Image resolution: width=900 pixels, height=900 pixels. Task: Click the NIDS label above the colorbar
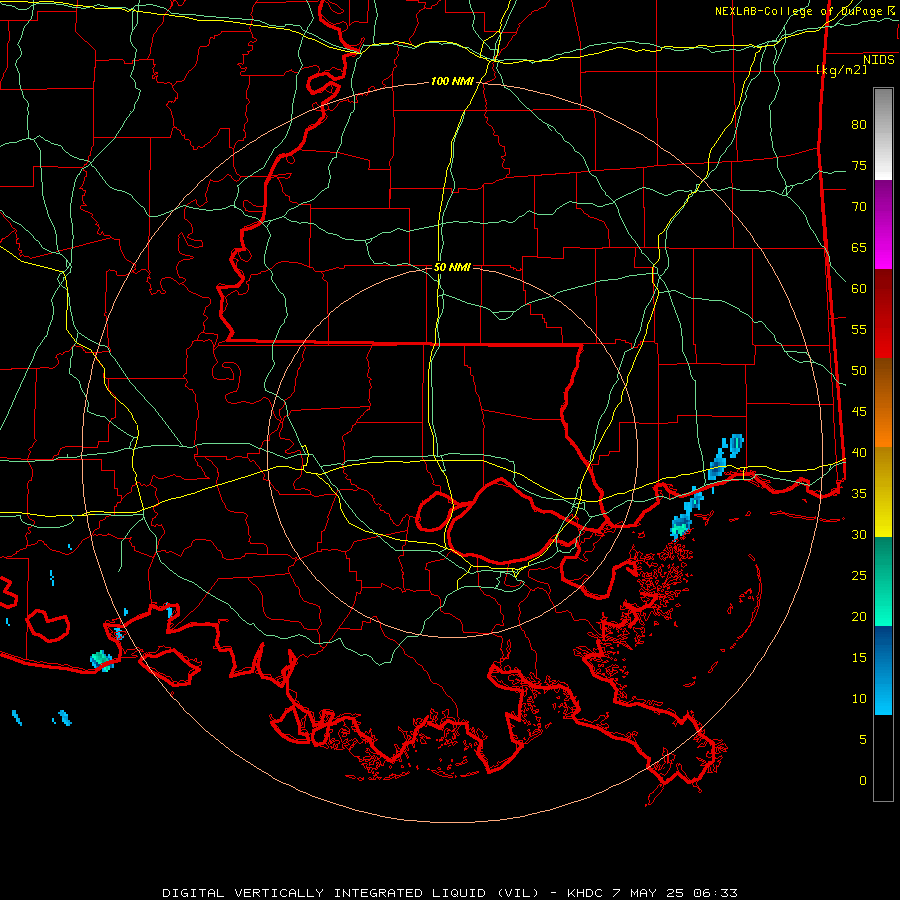click(879, 60)
